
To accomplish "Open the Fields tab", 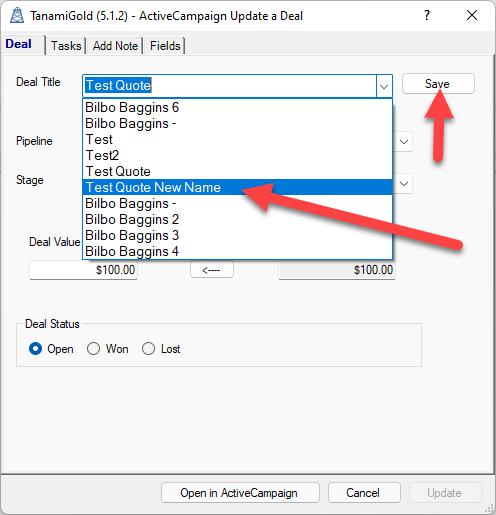I will pos(165,46).
